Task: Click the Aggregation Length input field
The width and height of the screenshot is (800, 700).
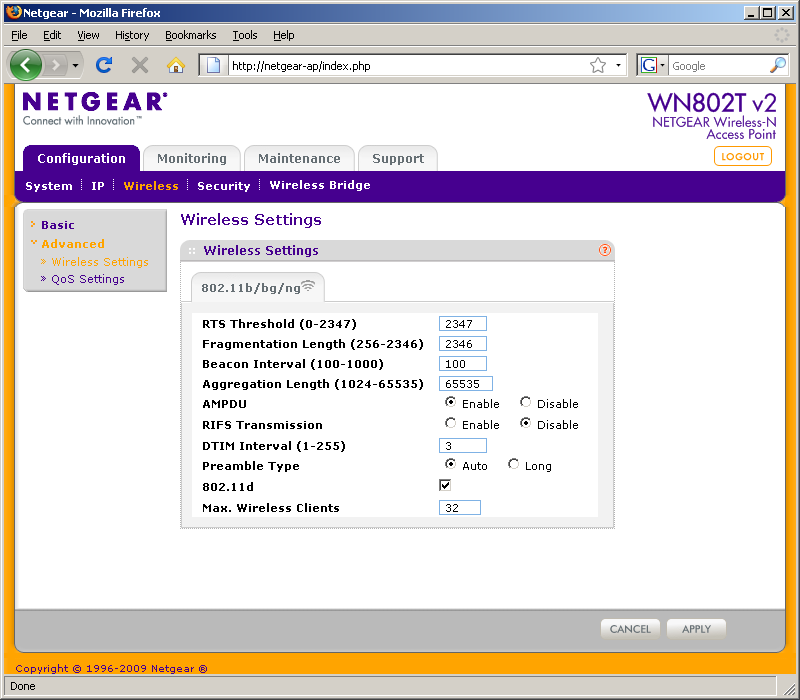Action: (466, 383)
